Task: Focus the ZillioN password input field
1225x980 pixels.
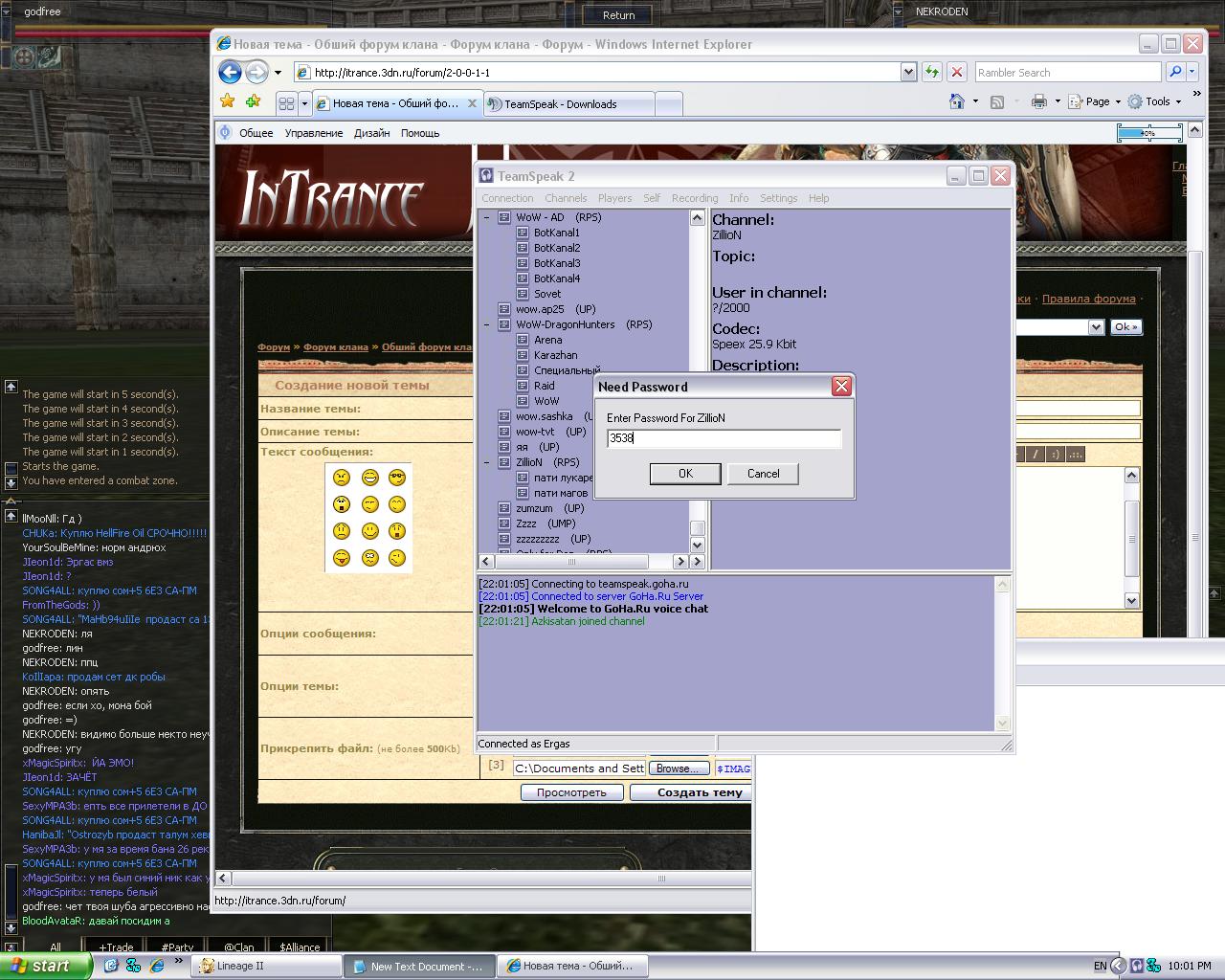Action: (x=724, y=438)
